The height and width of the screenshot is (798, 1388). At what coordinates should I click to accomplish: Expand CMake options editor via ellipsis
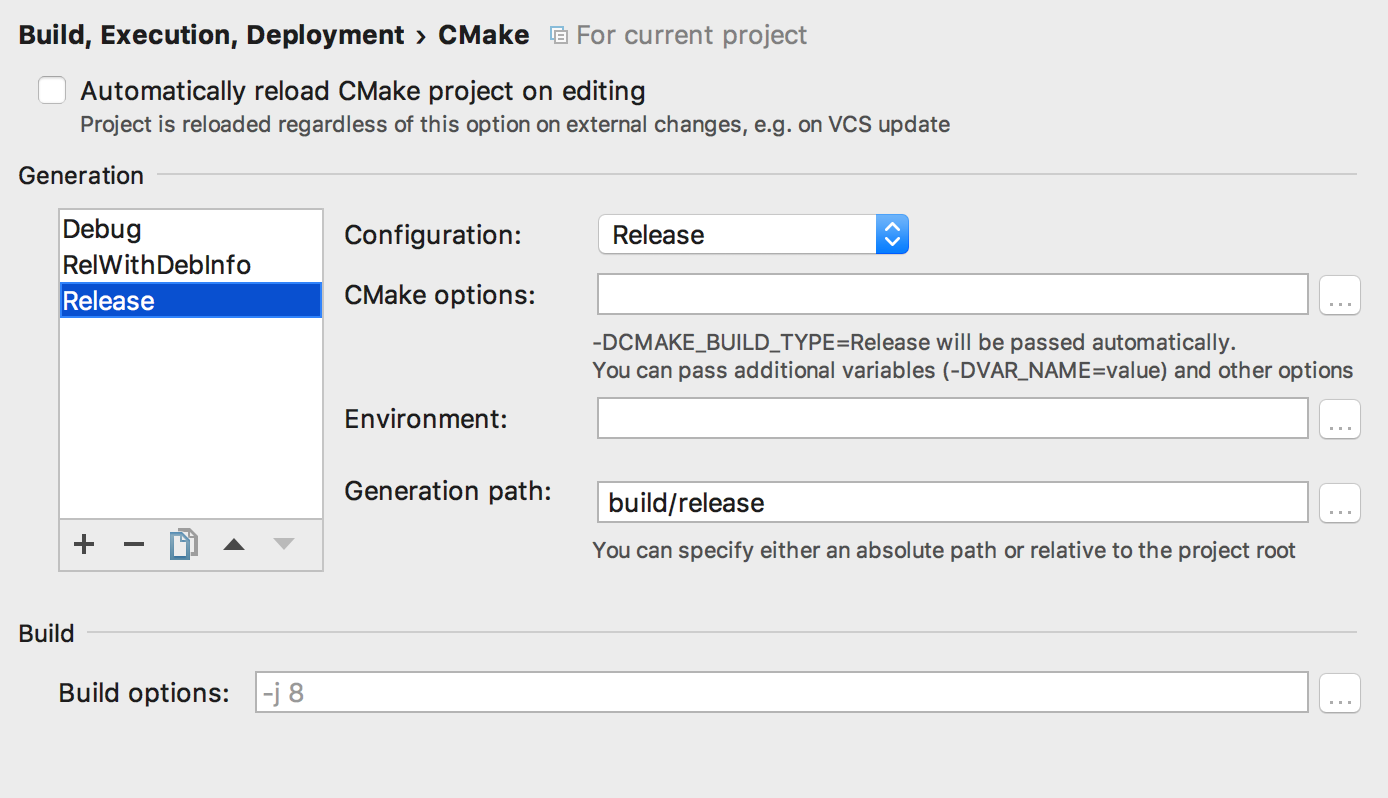1340,295
